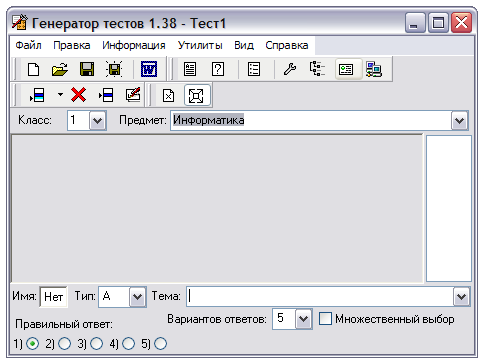The height and width of the screenshot is (363, 485).
Task: Open an existing test with folder icon
Action: pos(60,70)
